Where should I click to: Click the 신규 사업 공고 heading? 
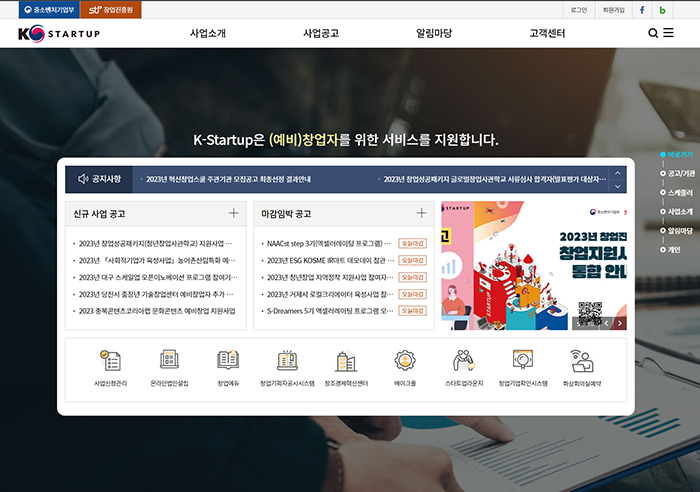point(99,213)
